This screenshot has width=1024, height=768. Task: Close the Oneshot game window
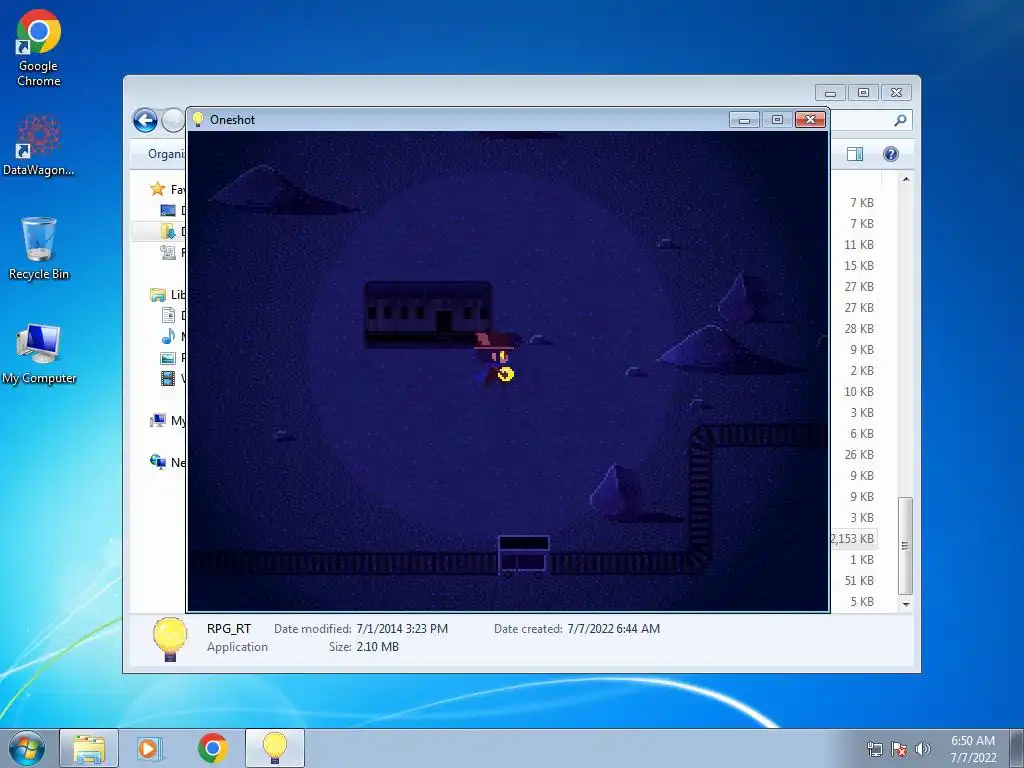click(x=810, y=120)
